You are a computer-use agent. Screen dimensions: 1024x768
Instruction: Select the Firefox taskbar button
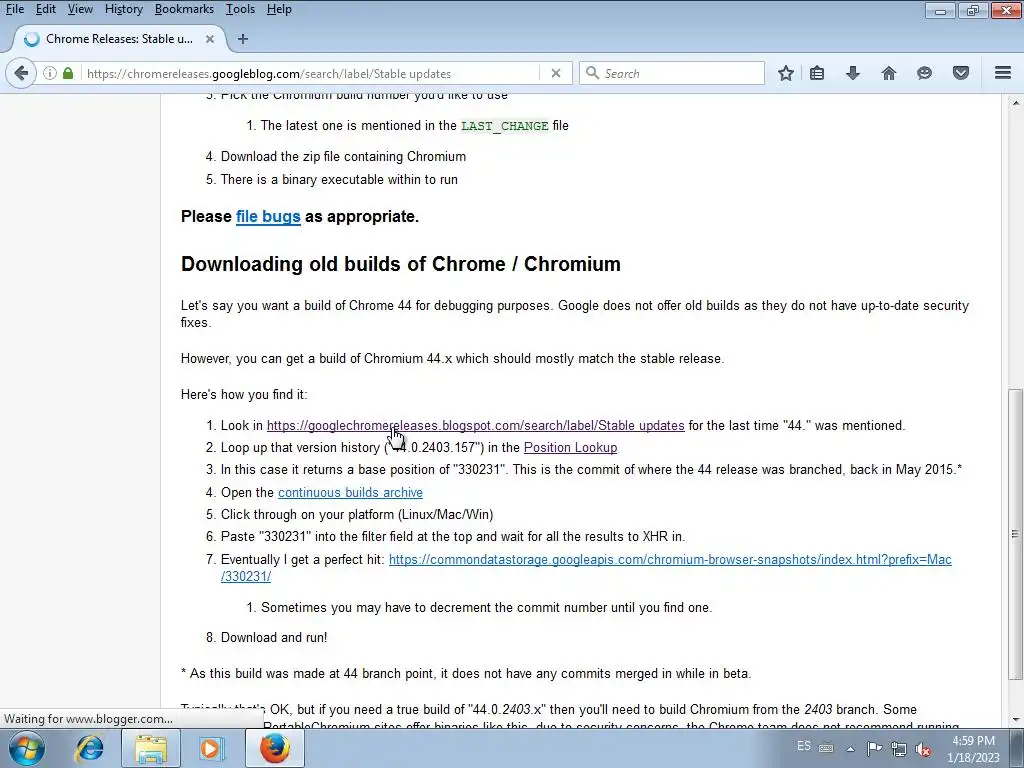point(275,748)
